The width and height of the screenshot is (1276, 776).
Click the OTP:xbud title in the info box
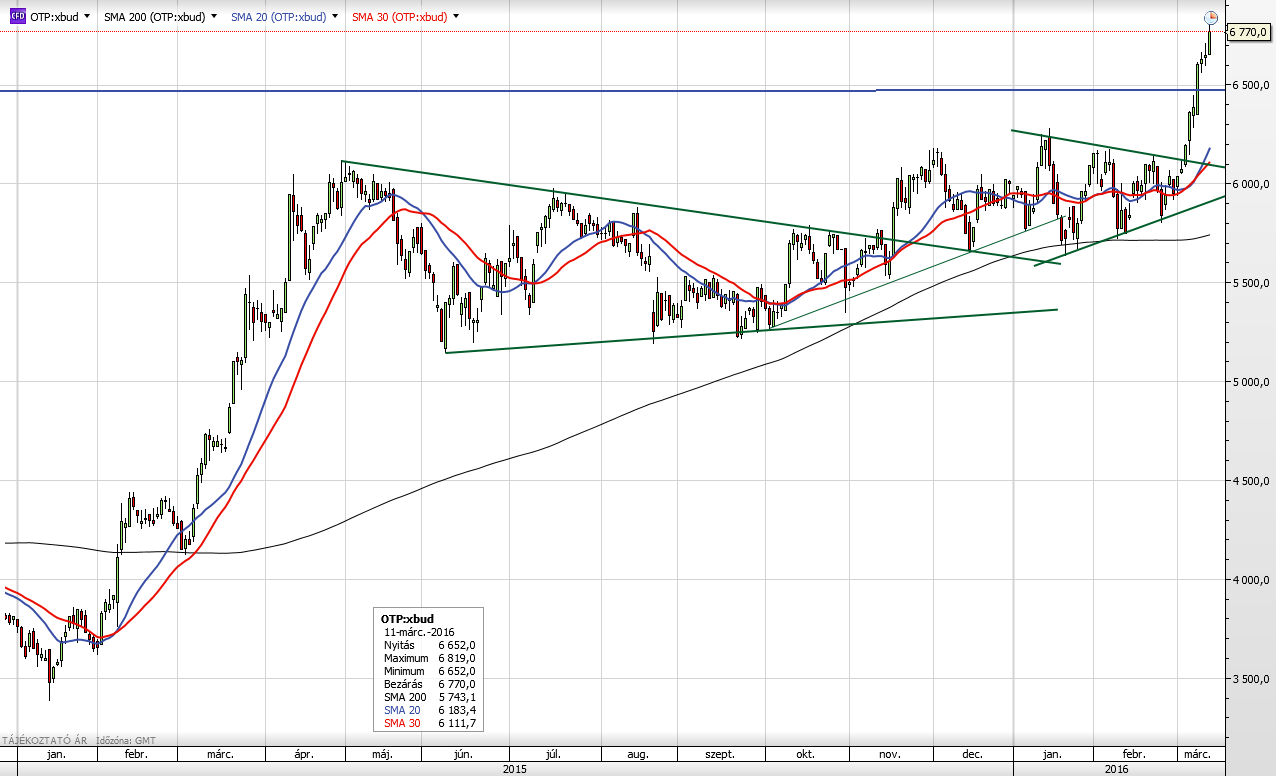(406, 619)
